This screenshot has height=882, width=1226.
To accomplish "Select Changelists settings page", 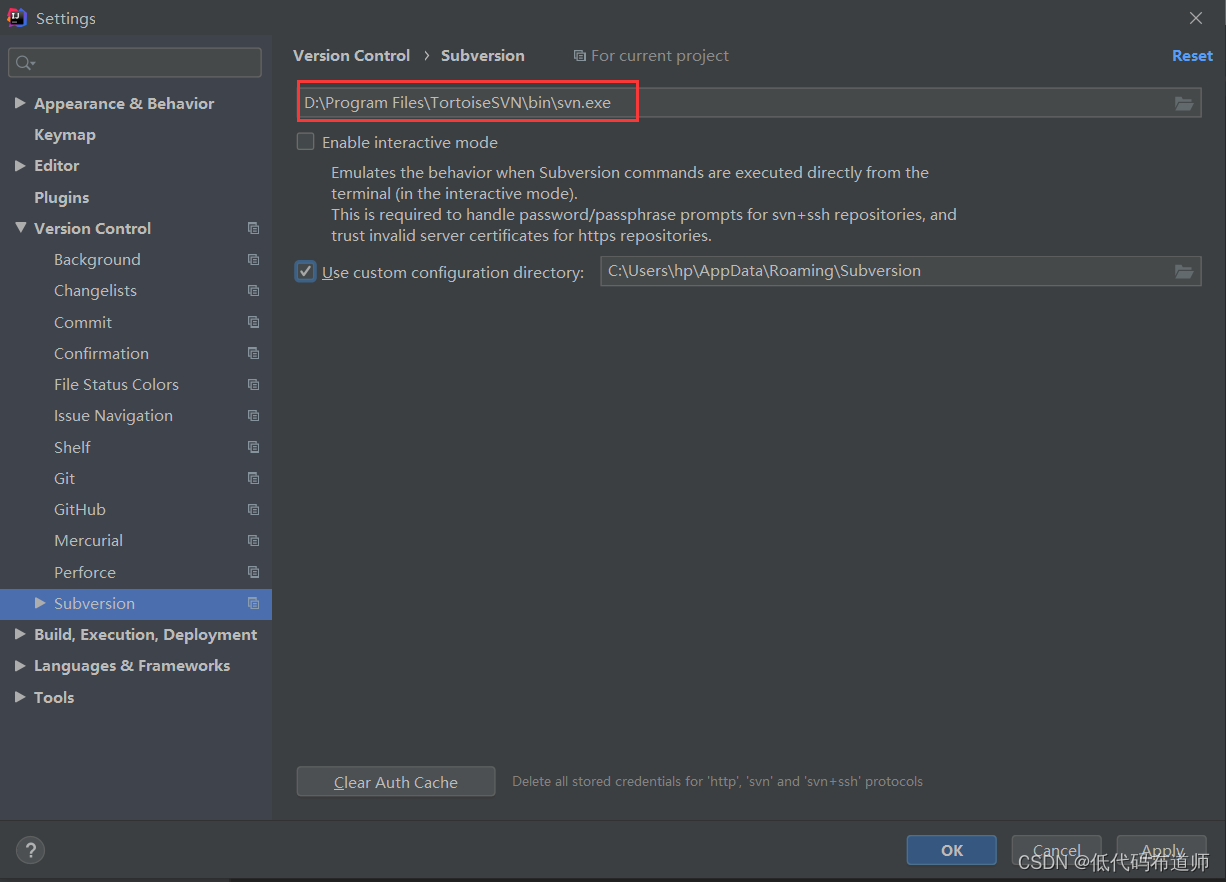I will (x=95, y=290).
